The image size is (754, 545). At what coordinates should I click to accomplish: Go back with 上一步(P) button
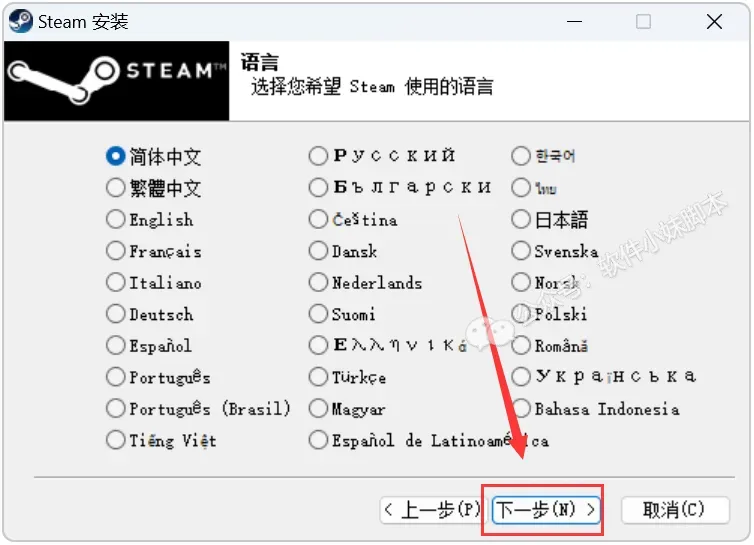[x=434, y=509]
